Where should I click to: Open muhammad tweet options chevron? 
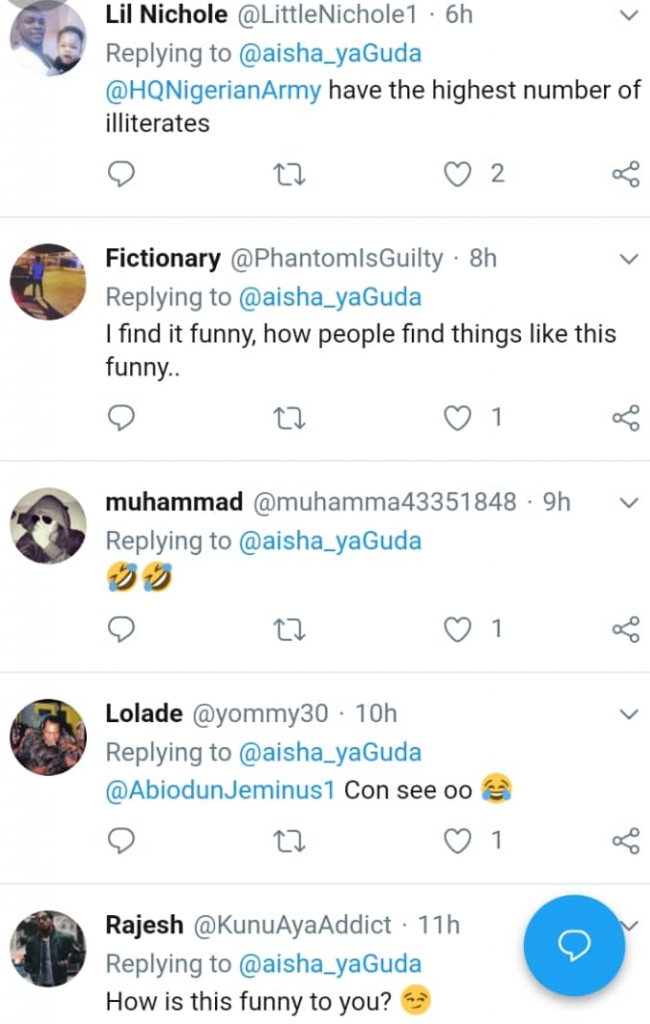629,502
